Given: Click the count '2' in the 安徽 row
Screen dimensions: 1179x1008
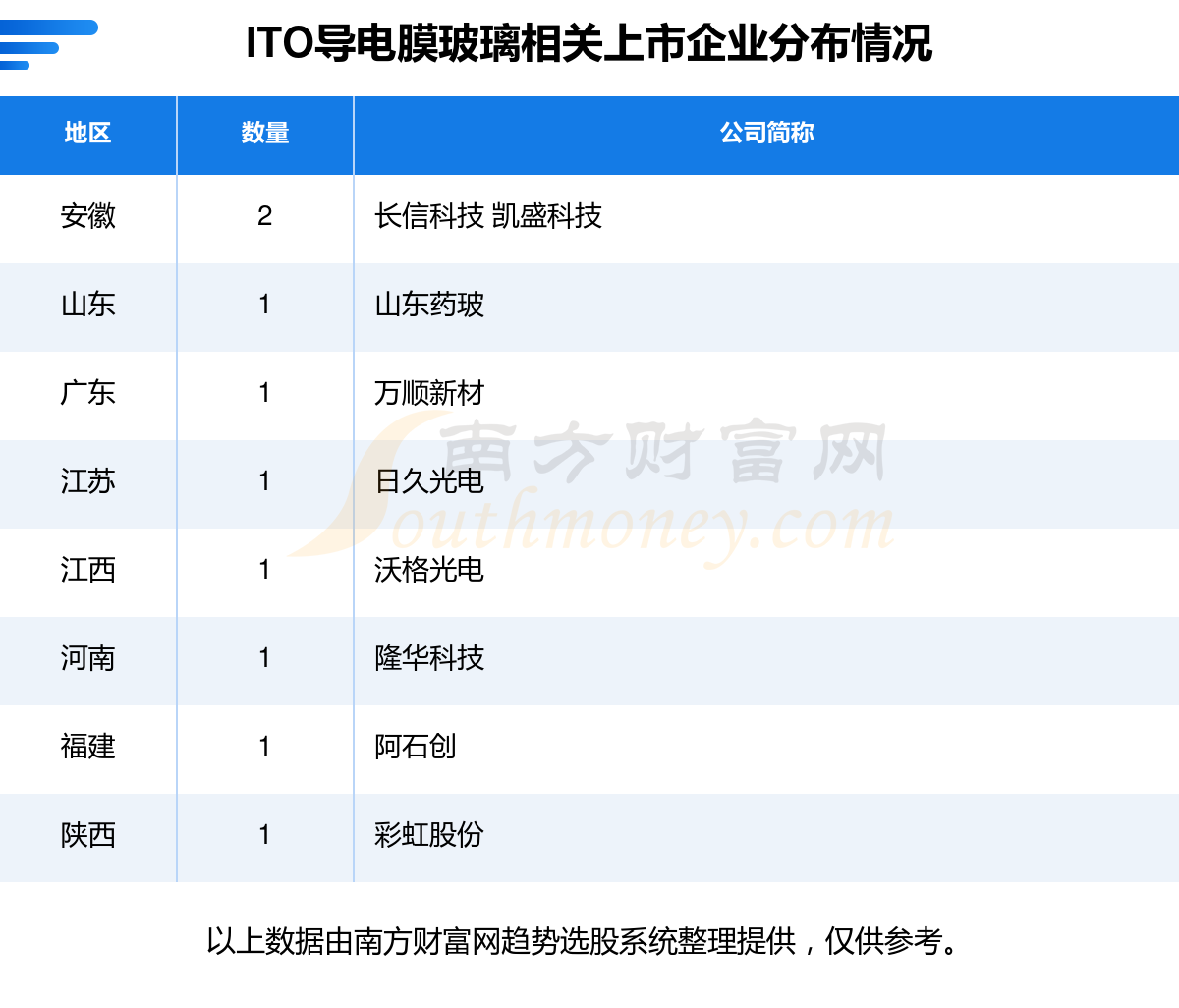Looking at the screenshot, I should coord(264,216).
